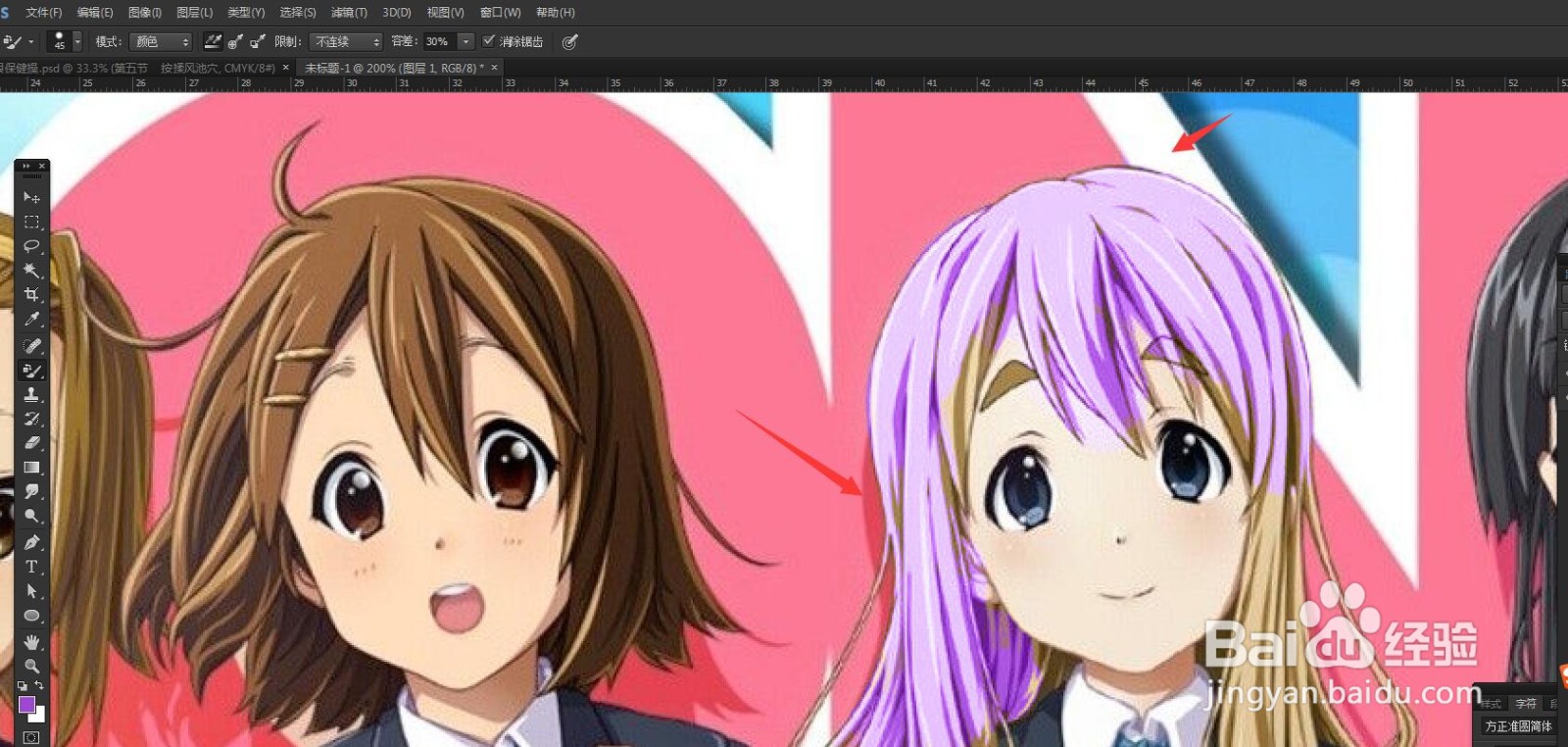
Task: Toggle Quick Mask mode
Action: 31,737
